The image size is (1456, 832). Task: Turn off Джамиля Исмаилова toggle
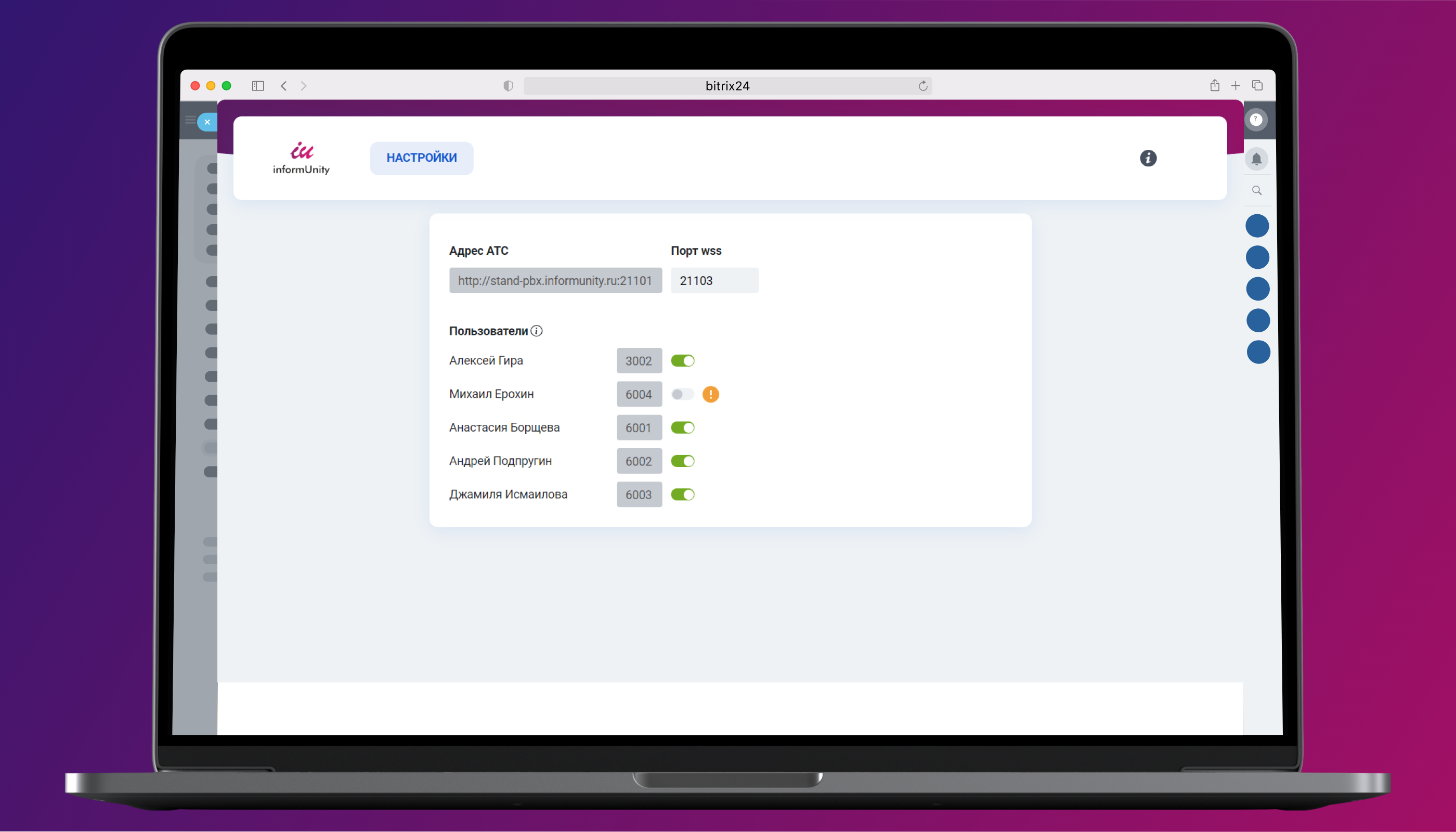[682, 495]
